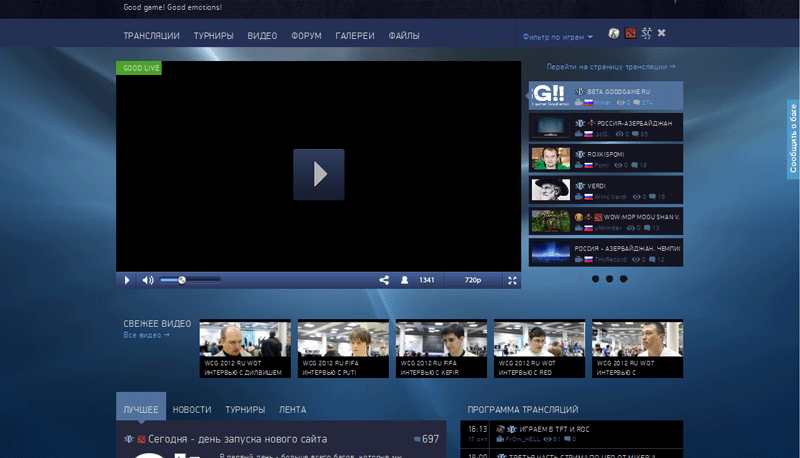Open video FIFA interview with KEFIR

tap(441, 349)
